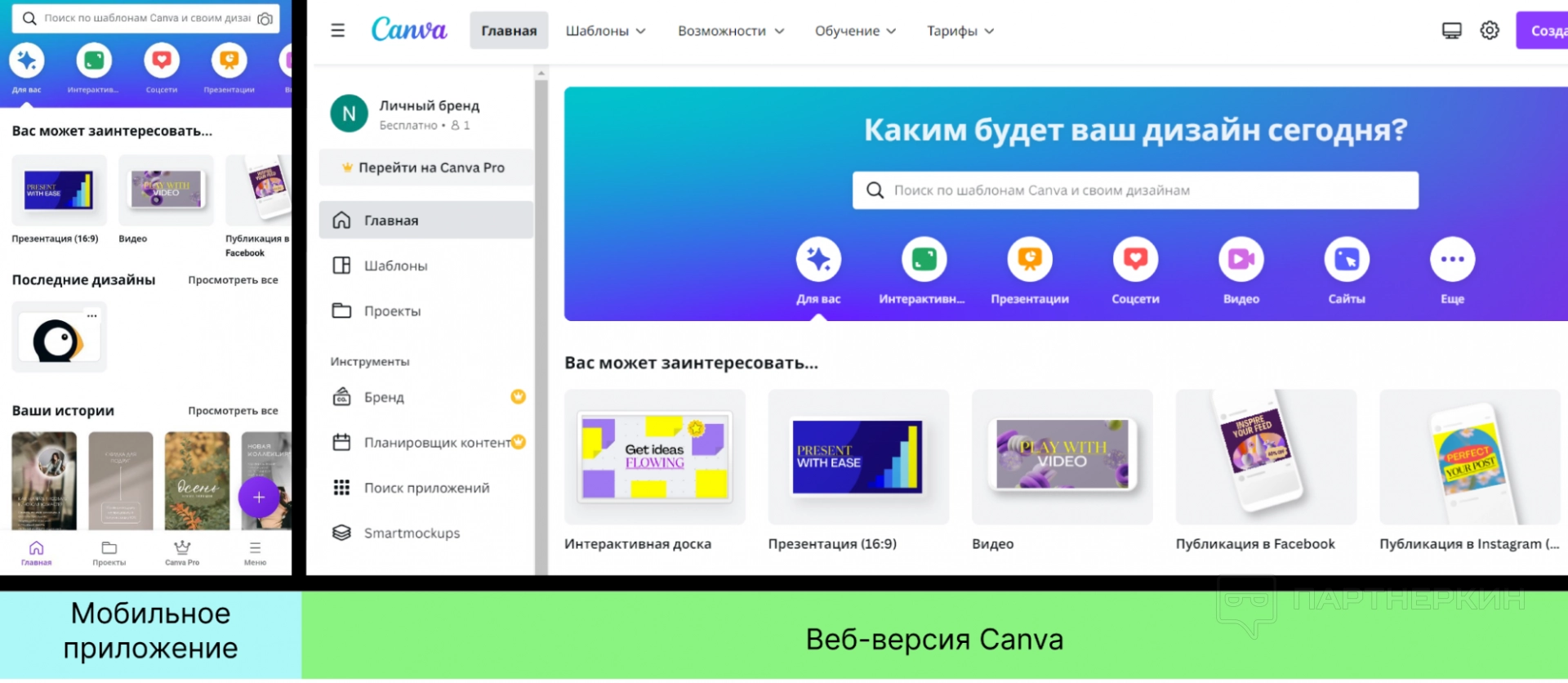The width and height of the screenshot is (1568, 683).
Task: Tap the mobile app search field
Action: pyautogui.click(x=146, y=18)
